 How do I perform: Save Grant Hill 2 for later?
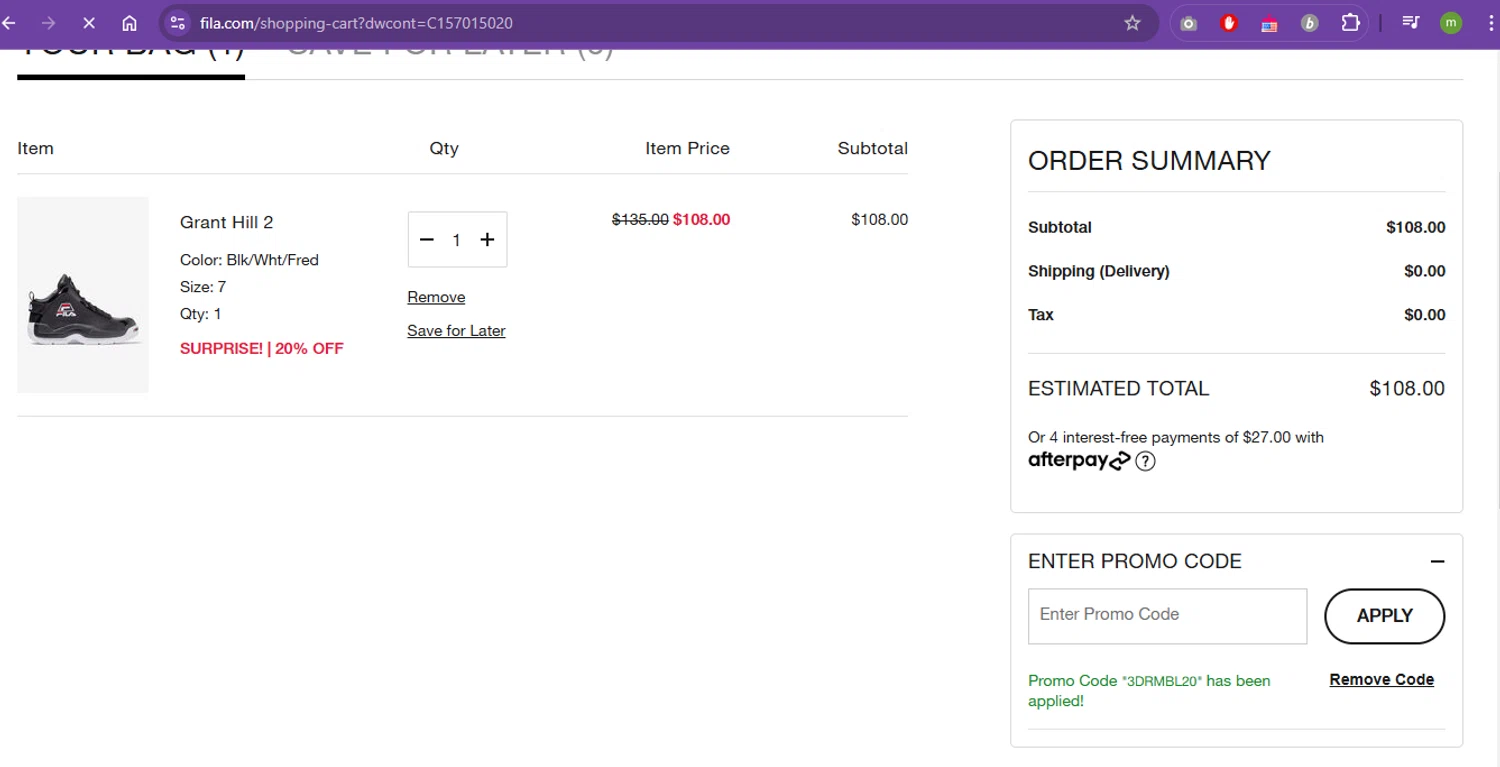(x=456, y=331)
